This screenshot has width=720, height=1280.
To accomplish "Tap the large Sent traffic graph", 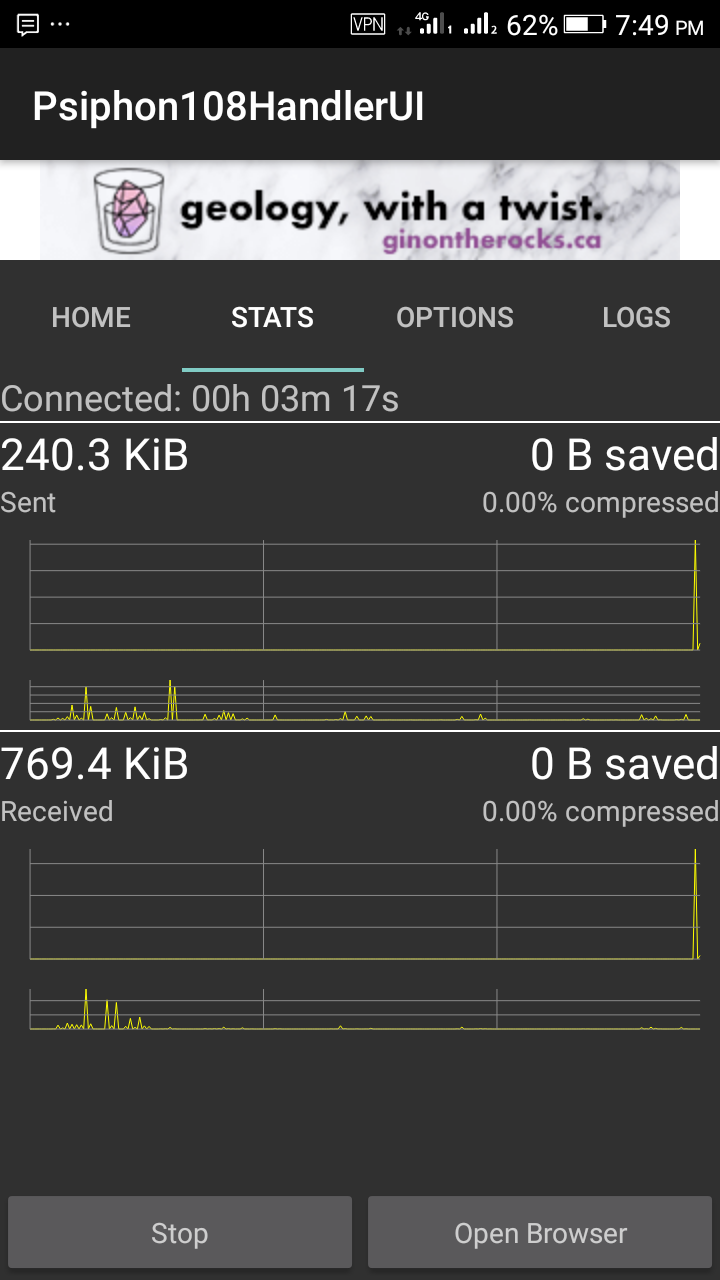I will (365, 596).
